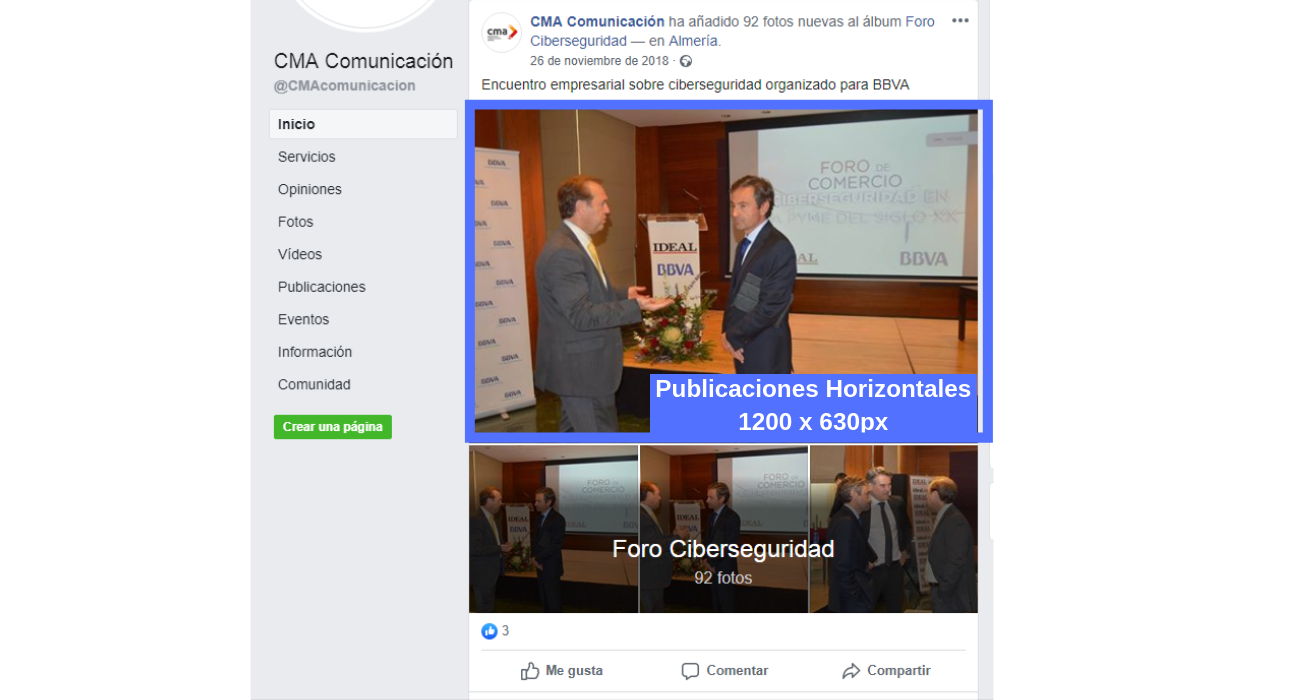Open Servicios in the sidebar
1300x700 pixels.
307,157
